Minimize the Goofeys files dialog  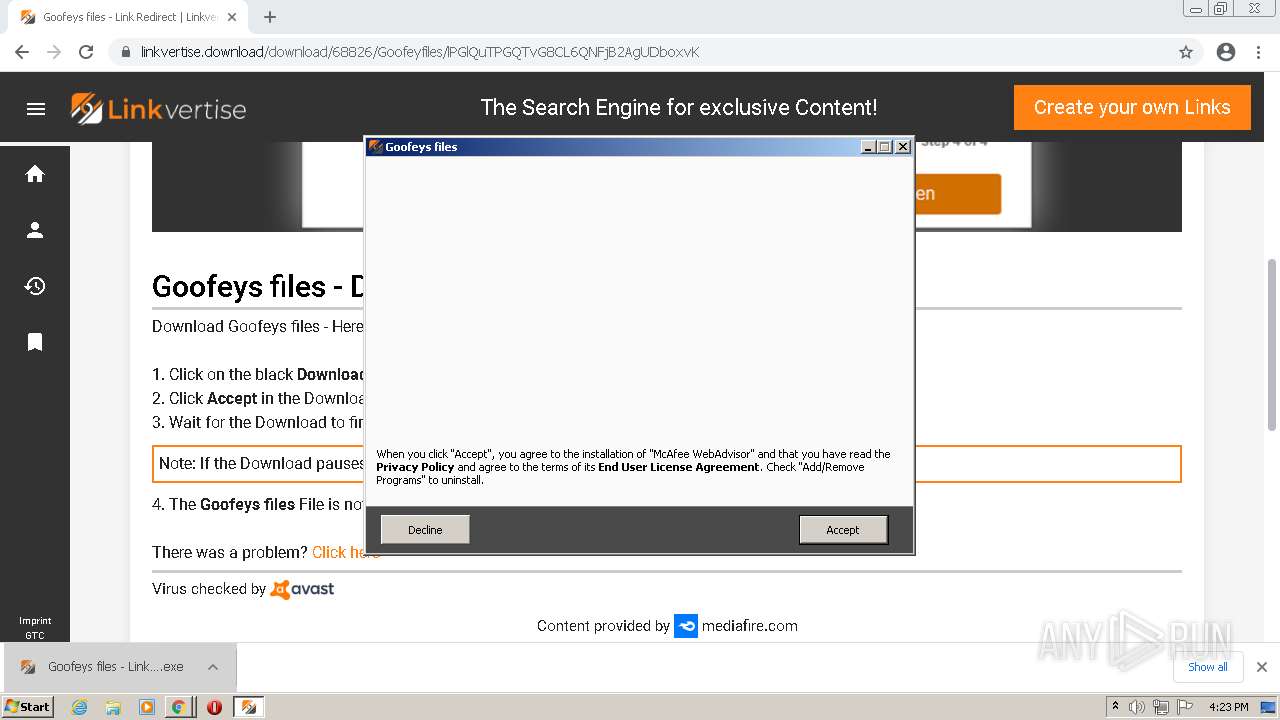(x=869, y=147)
